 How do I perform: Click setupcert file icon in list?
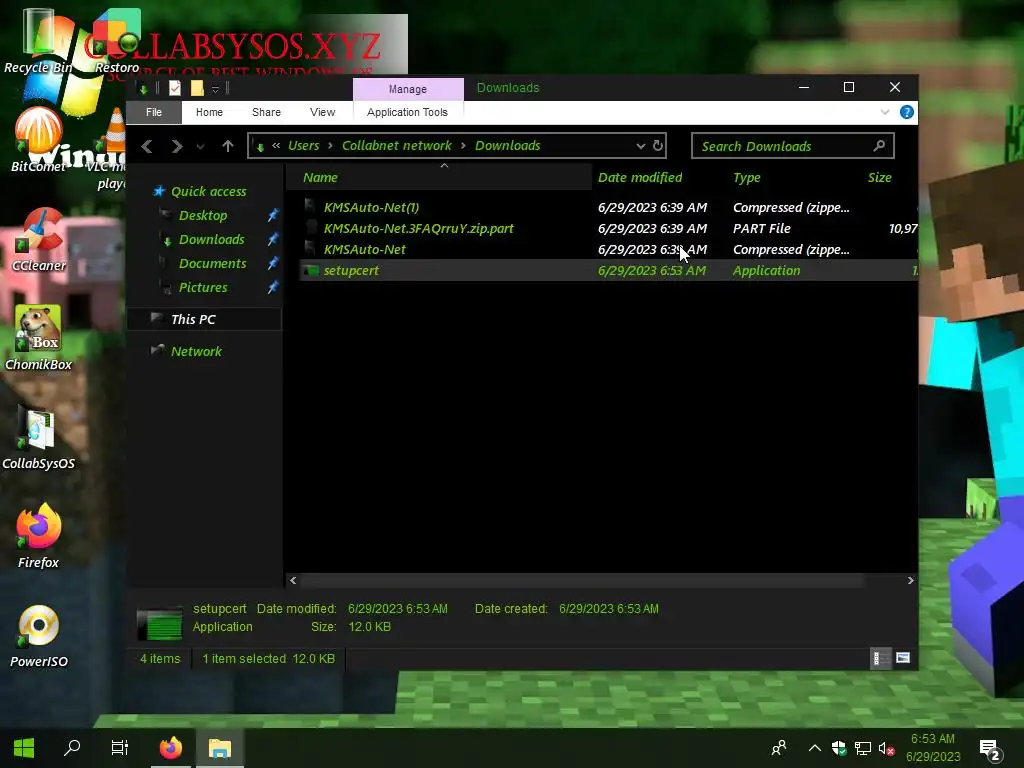(312, 270)
